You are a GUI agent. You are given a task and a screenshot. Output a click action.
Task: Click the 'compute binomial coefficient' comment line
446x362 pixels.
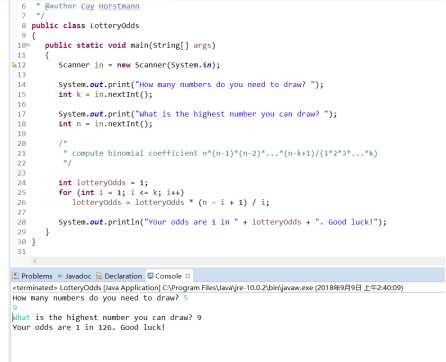tap(220, 153)
